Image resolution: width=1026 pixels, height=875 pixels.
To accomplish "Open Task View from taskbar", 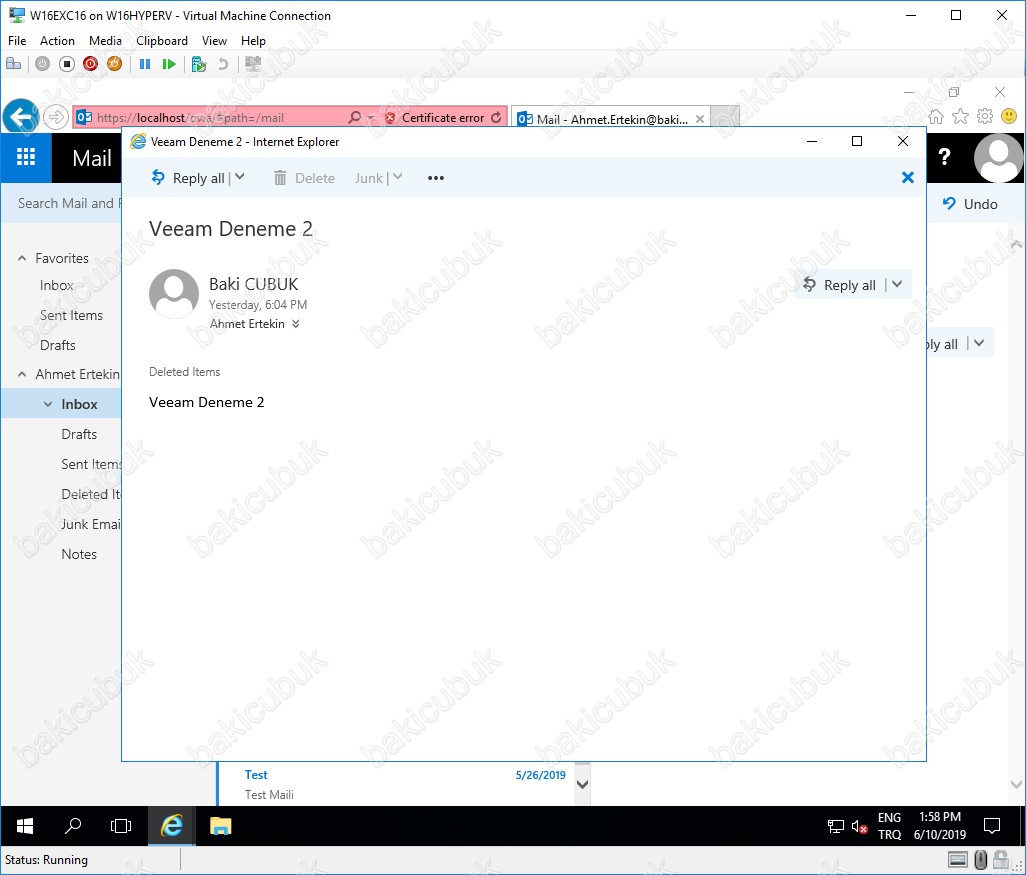I will tap(121, 826).
